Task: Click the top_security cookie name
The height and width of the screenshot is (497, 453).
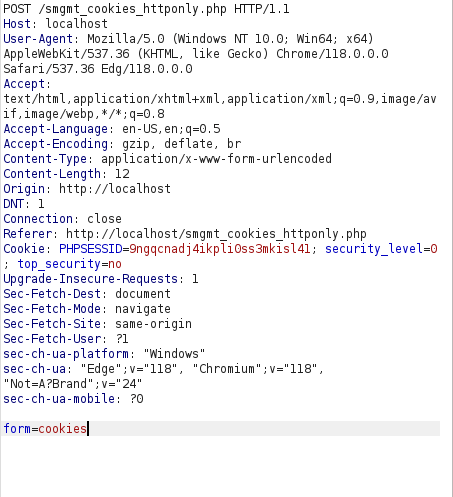Action: [x=59, y=264]
